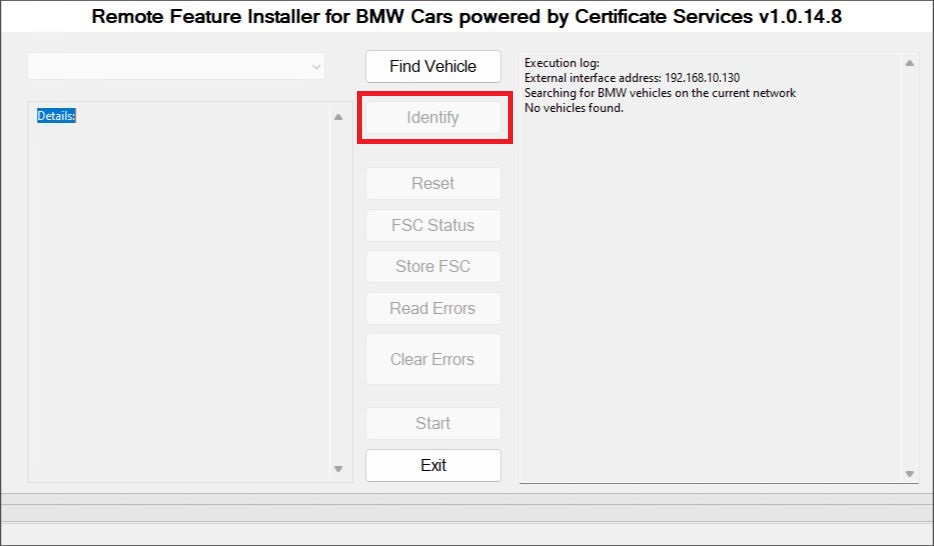This screenshot has width=934, height=546.
Task: Click the Execution log scroll down arrow
Action: pyautogui.click(x=910, y=474)
